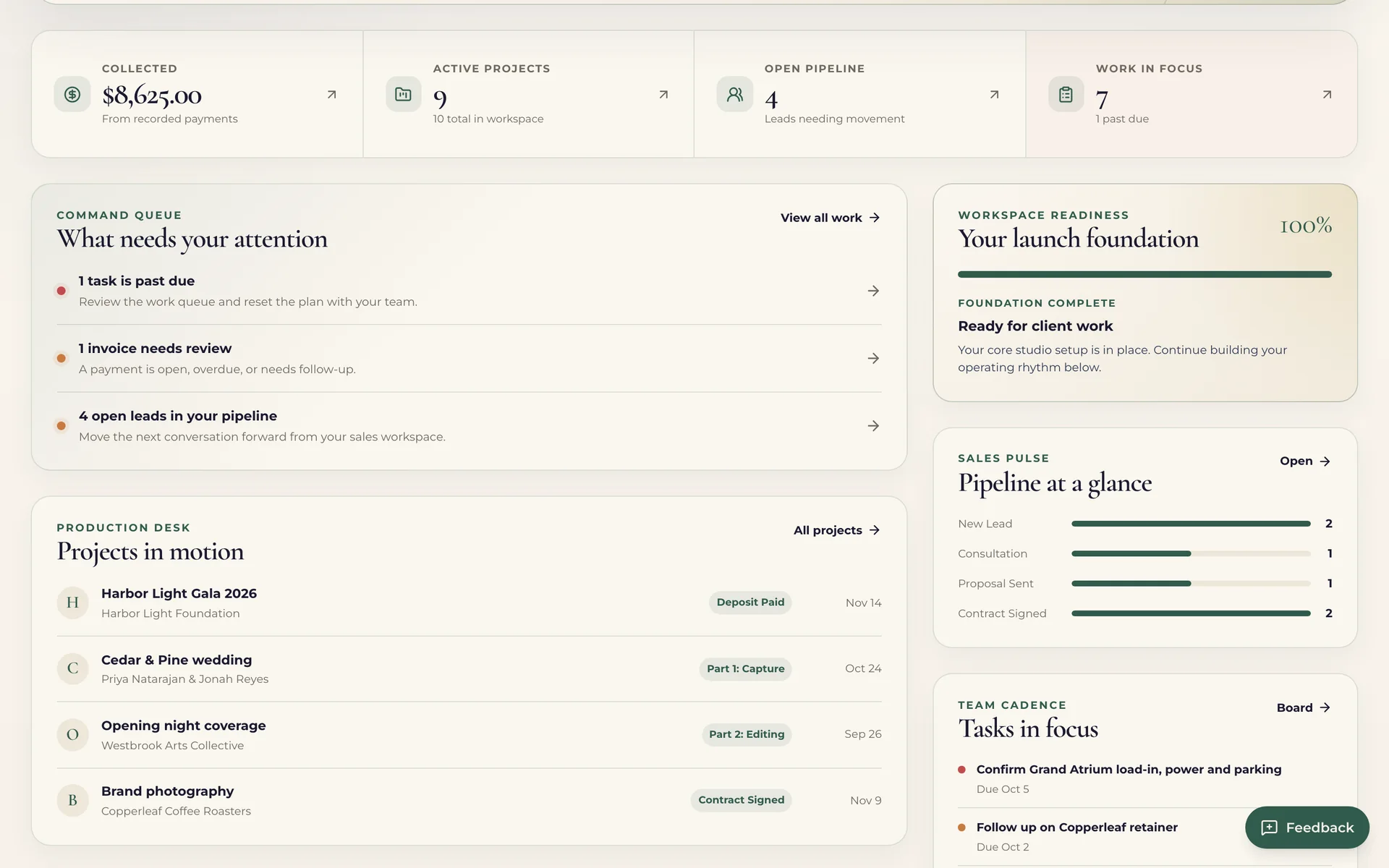Click the O avatar for Opening night coverage

pyautogui.click(x=73, y=735)
